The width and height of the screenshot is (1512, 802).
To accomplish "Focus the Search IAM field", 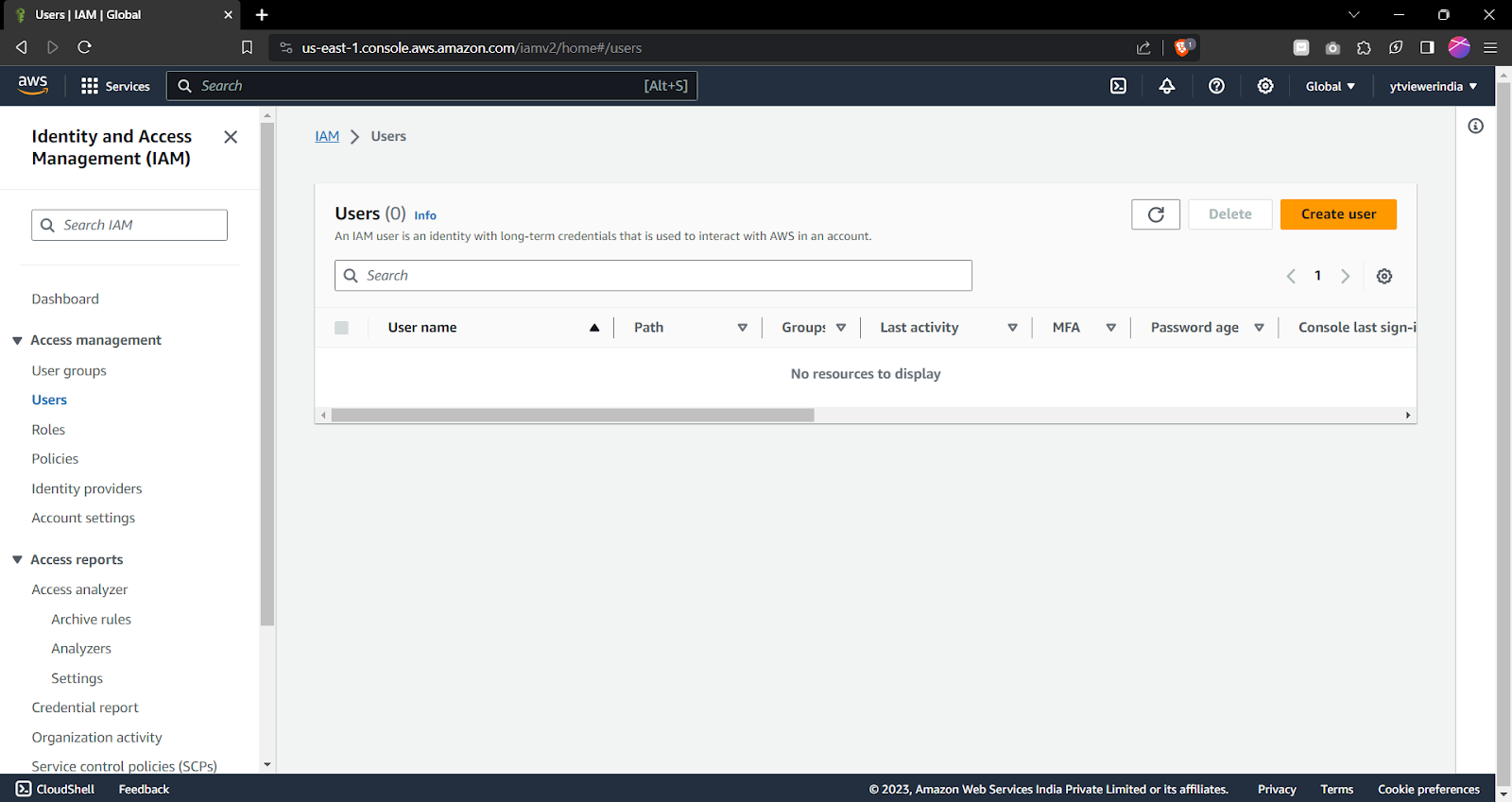I will tap(129, 225).
